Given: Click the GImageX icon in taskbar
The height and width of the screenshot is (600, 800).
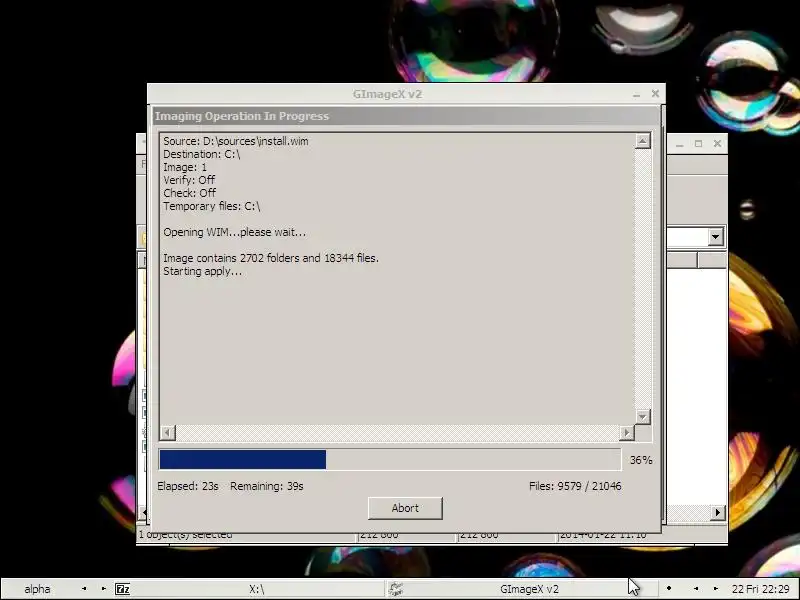Looking at the screenshot, I should click(395, 589).
